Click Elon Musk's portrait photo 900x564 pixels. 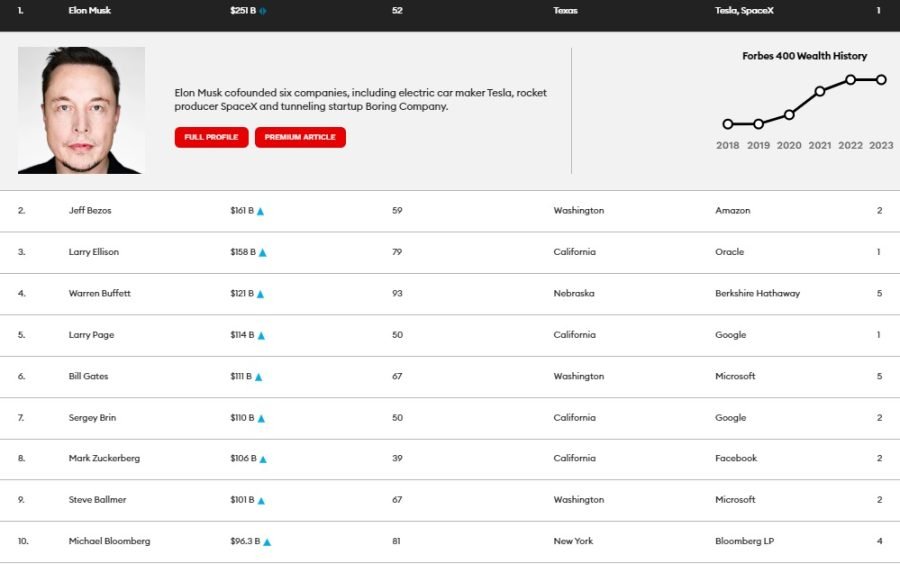pyautogui.click(x=81, y=110)
